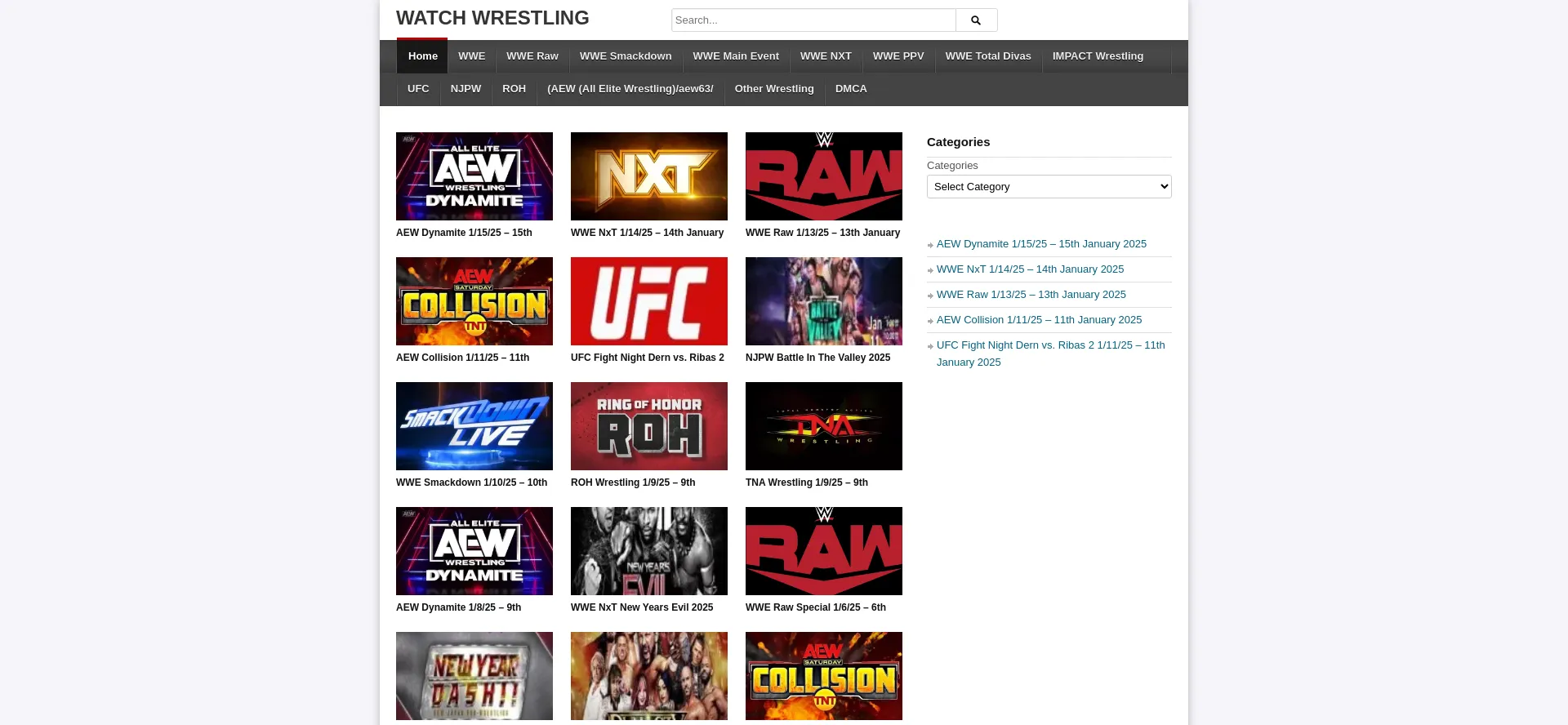
Task: Click UFC Fight Night Dern vs. Ribas 2 title
Action: coord(648,358)
